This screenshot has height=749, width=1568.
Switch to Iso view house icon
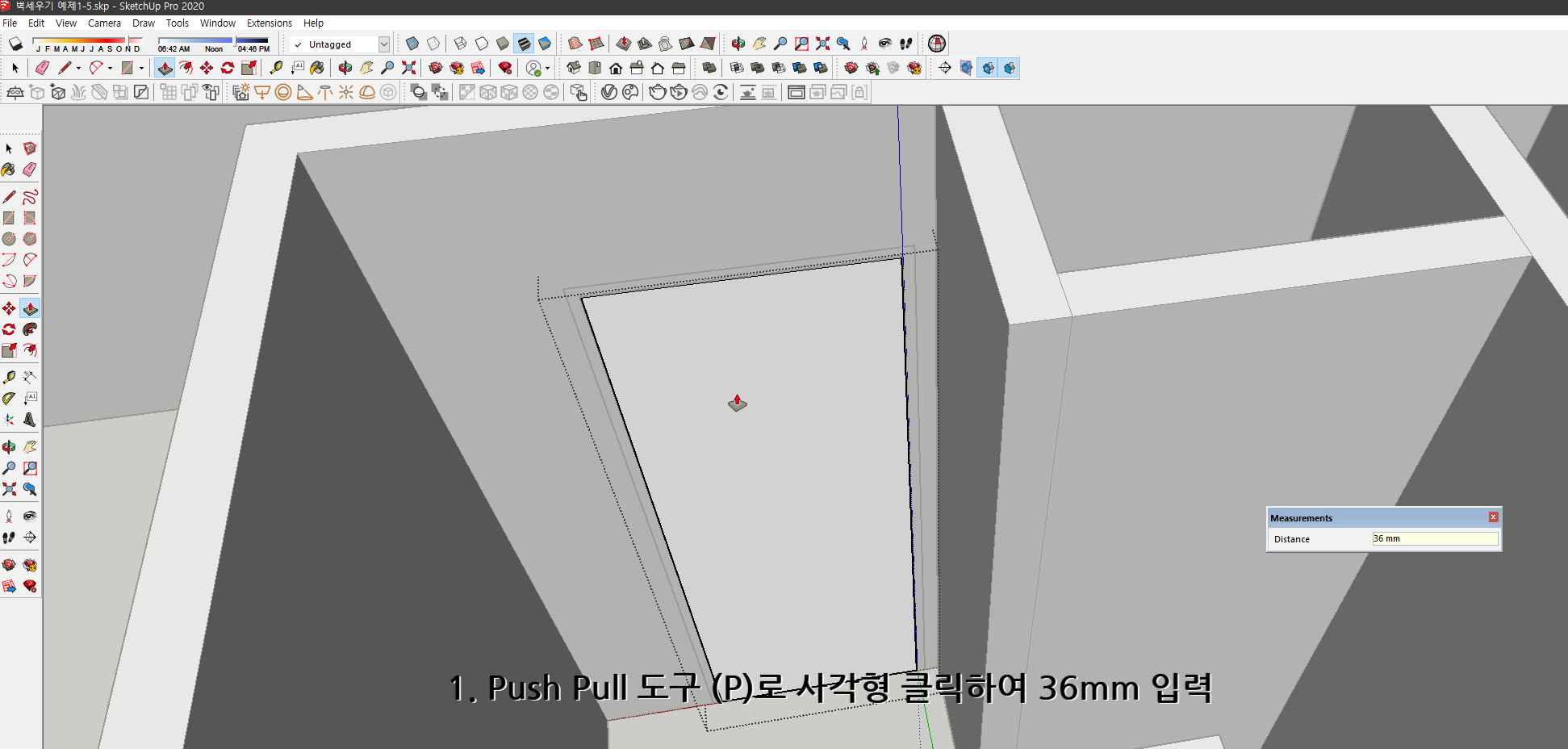[x=574, y=68]
